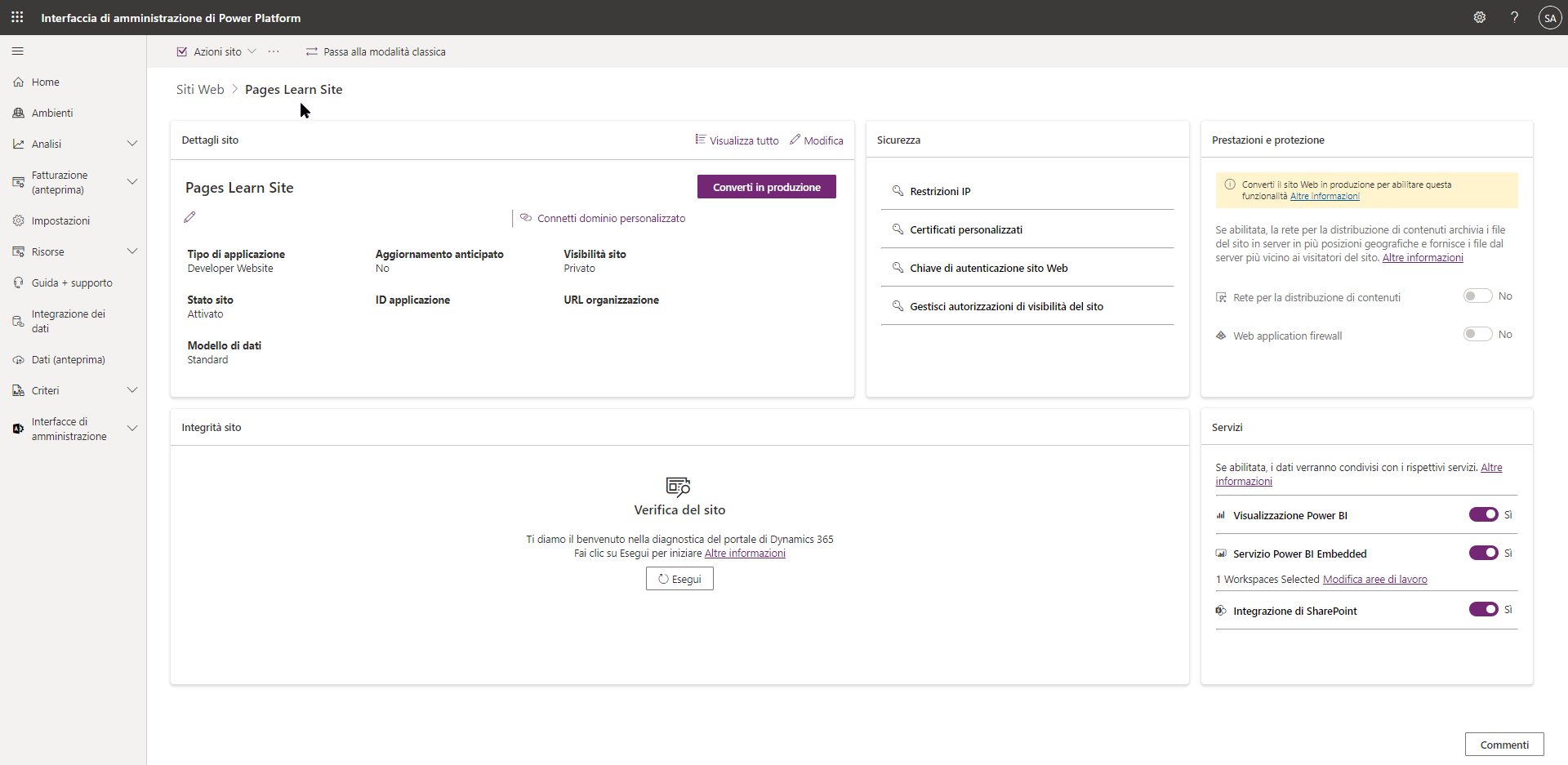Screen dimensions: 1568x765
Task: Click the Esegui button
Action: 679,579
